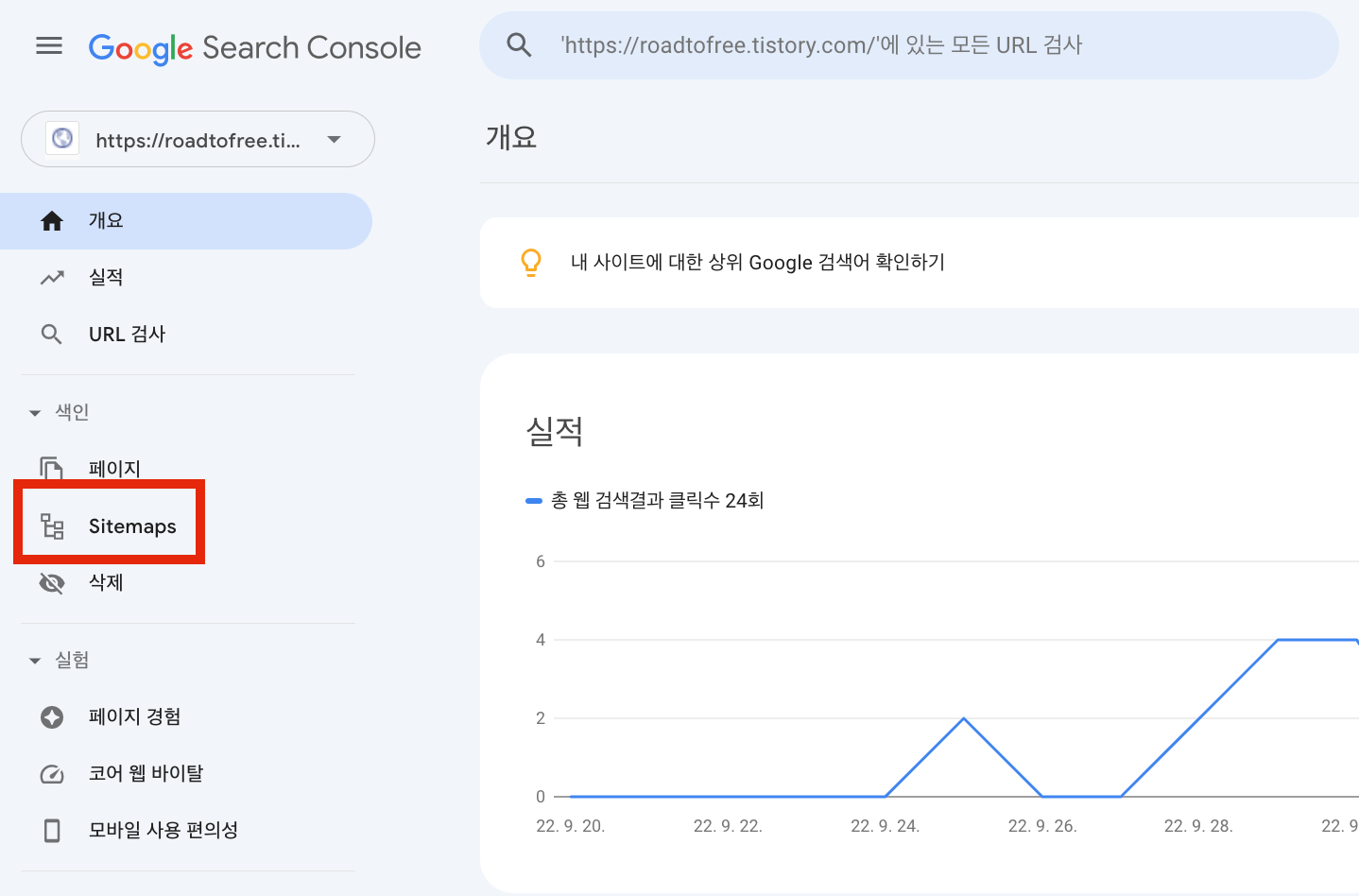1359x896 pixels.
Task: Click the magnifier icon beside URL 검사
Action: (x=51, y=334)
